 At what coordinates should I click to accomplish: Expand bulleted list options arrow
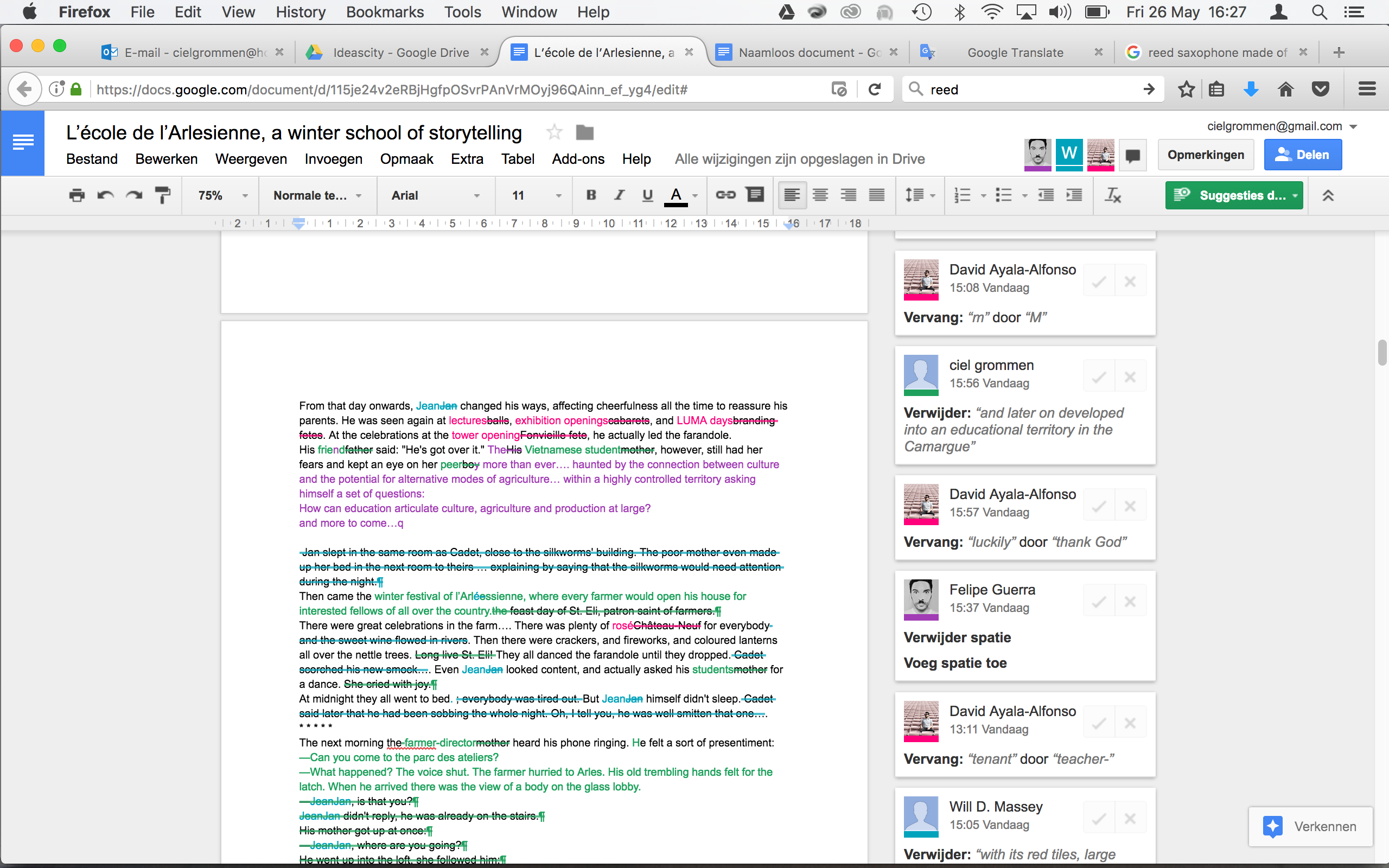1024,196
